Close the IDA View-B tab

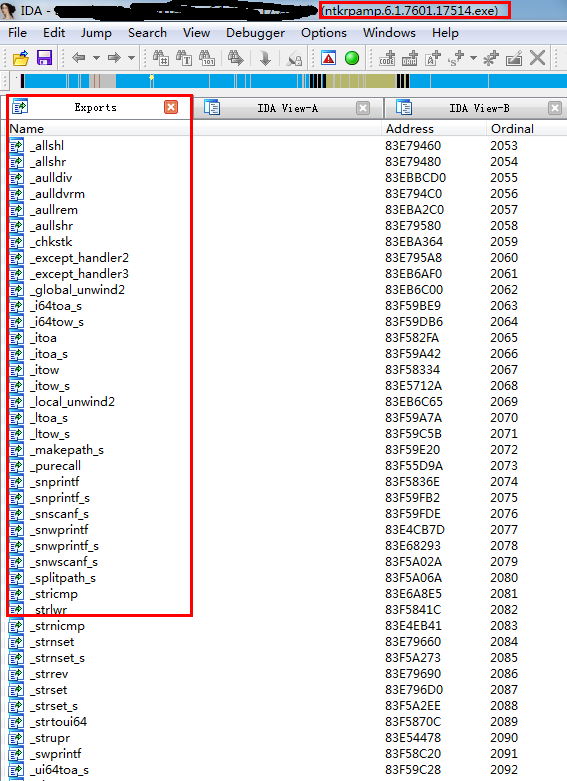pyautogui.click(x=555, y=108)
